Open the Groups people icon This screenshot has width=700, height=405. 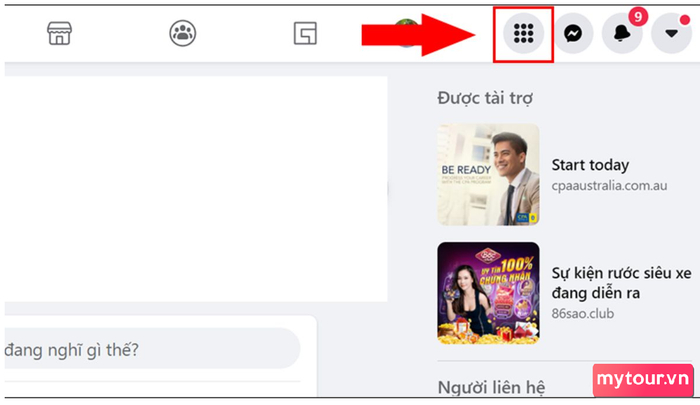183,33
